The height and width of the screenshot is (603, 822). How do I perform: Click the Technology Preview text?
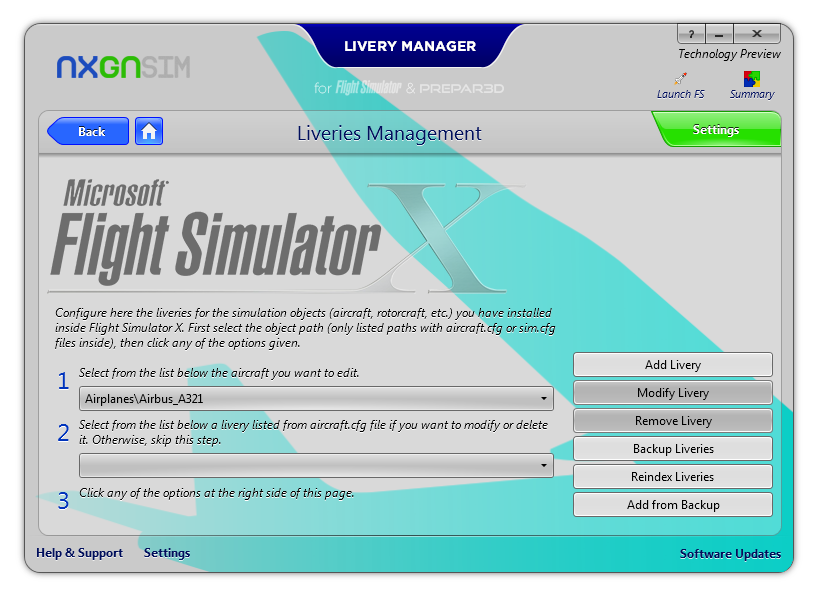(729, 54)
